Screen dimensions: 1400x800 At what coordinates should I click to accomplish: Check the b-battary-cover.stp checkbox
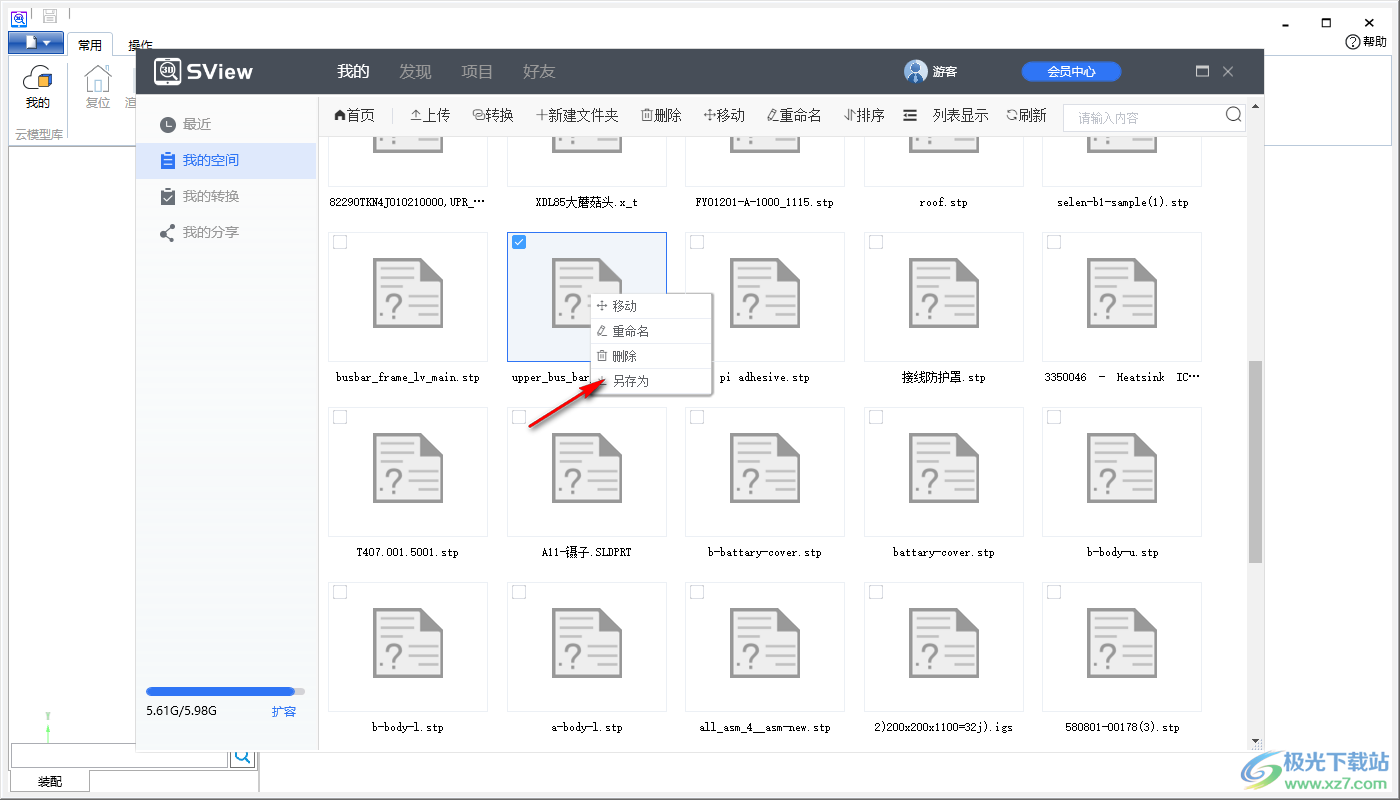[697, 417]
